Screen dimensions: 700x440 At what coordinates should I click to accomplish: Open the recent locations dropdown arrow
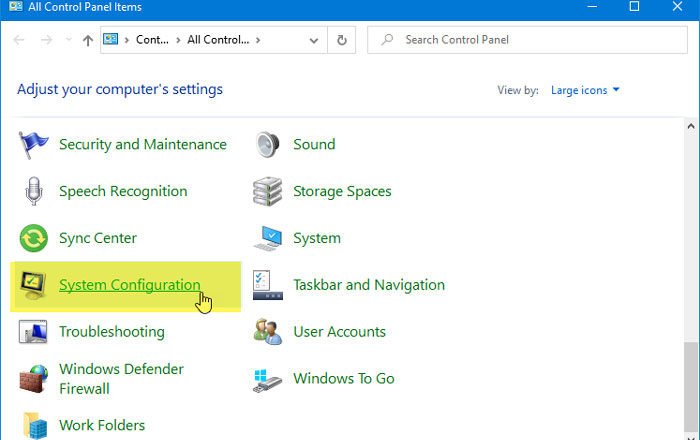[x=68, y=40]
